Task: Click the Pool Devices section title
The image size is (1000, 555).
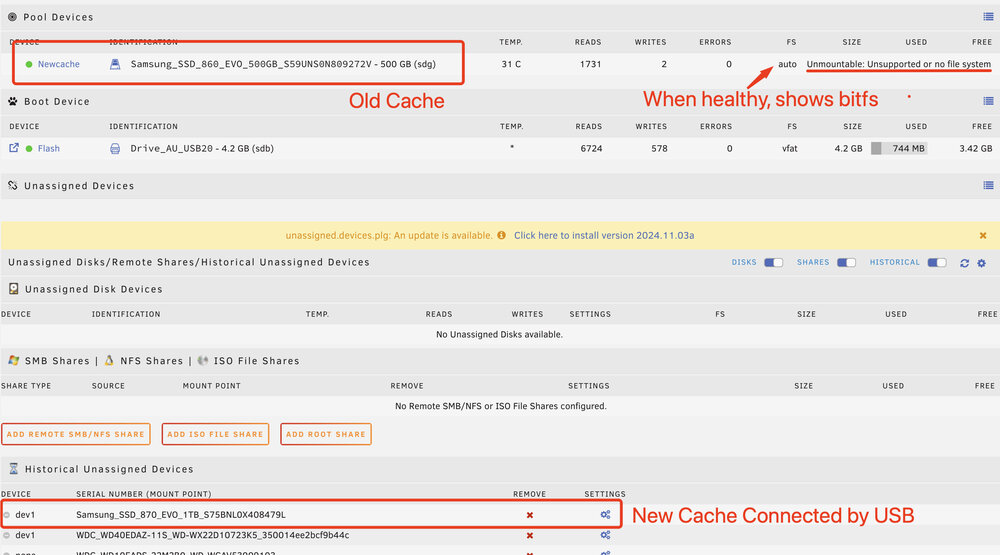Action: [x=58, y=17]
